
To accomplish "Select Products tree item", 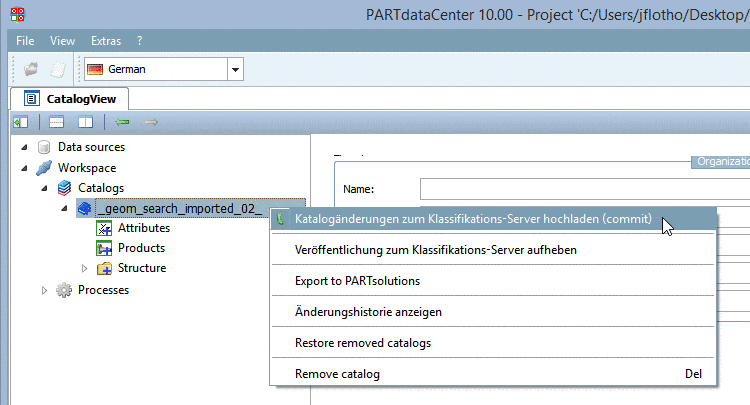I will point(142,248).
